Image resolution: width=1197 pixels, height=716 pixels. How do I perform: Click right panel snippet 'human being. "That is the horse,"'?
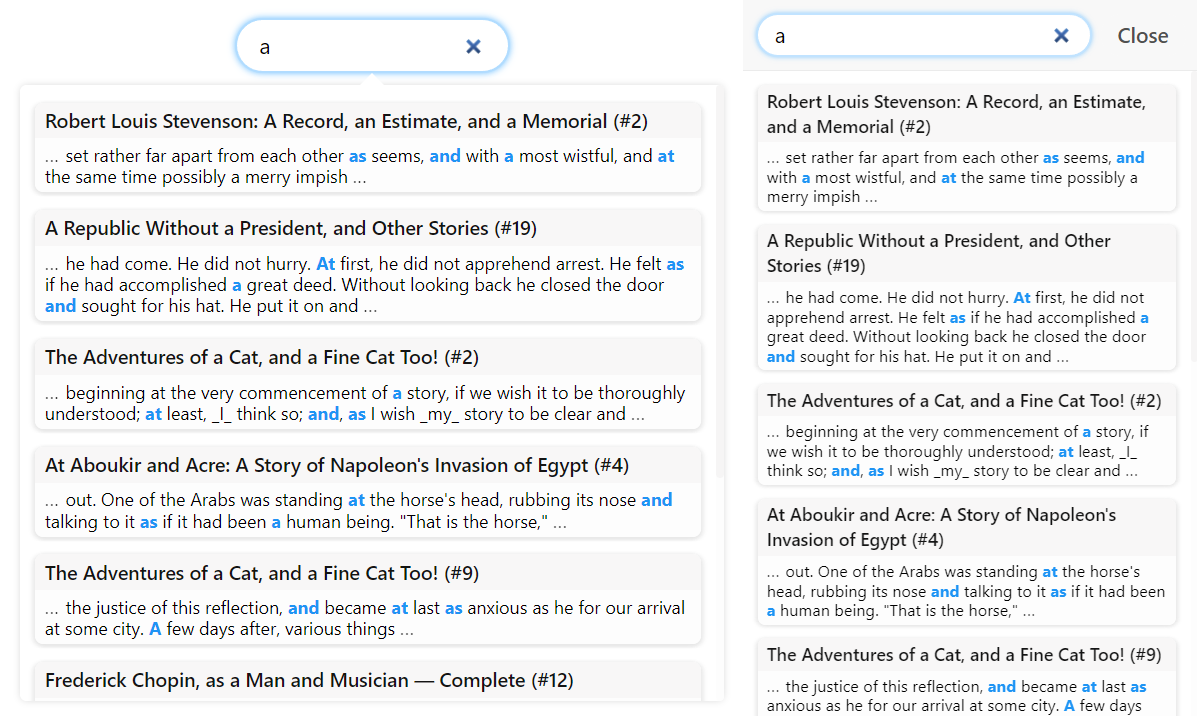click(x=899, y=611)
